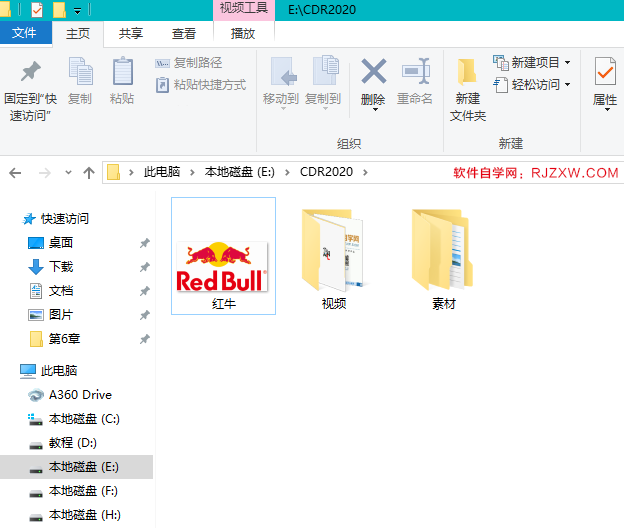
Task: Click Quick access (快速访问) in sidebar
Action: 56,219
